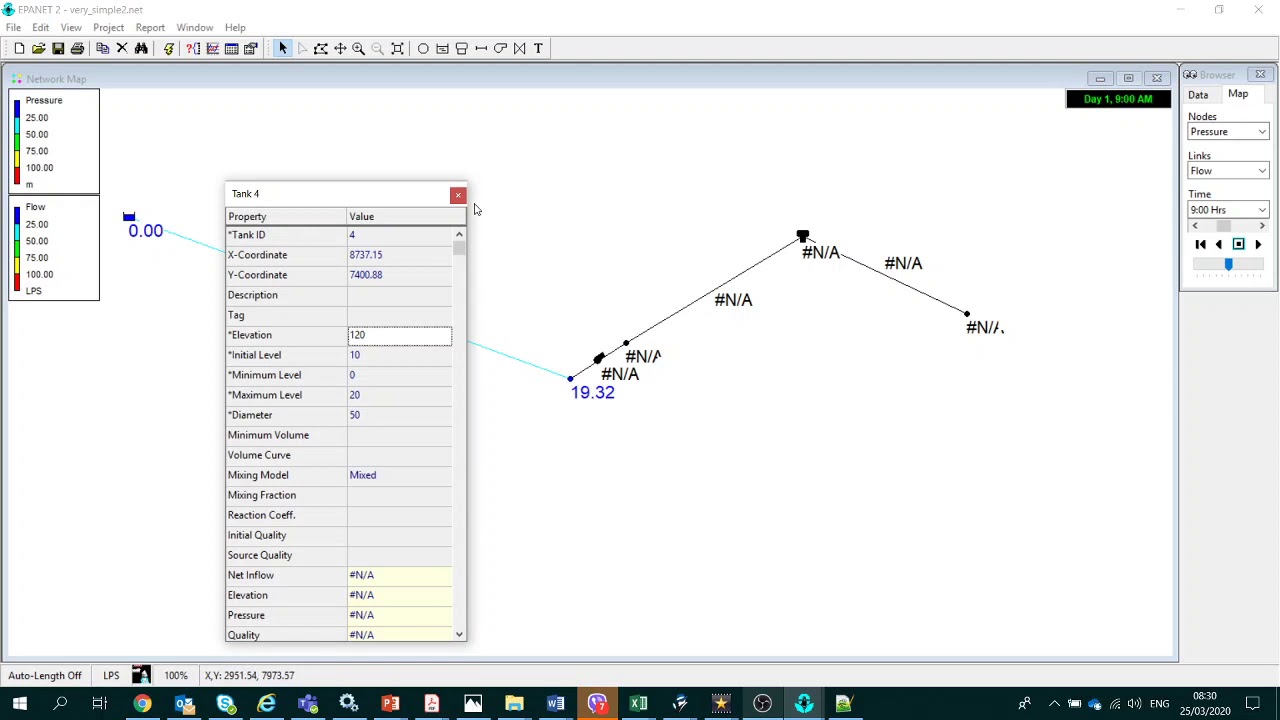This screenshot has height=720, width=1280.
Task: Add a Pipe from the toolbar
Action: (x=481, y=48)
